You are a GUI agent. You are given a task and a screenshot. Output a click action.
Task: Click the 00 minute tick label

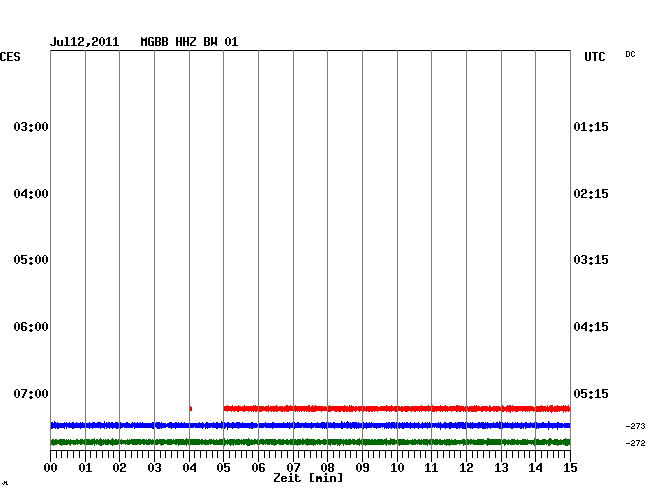tap(51, 468)
